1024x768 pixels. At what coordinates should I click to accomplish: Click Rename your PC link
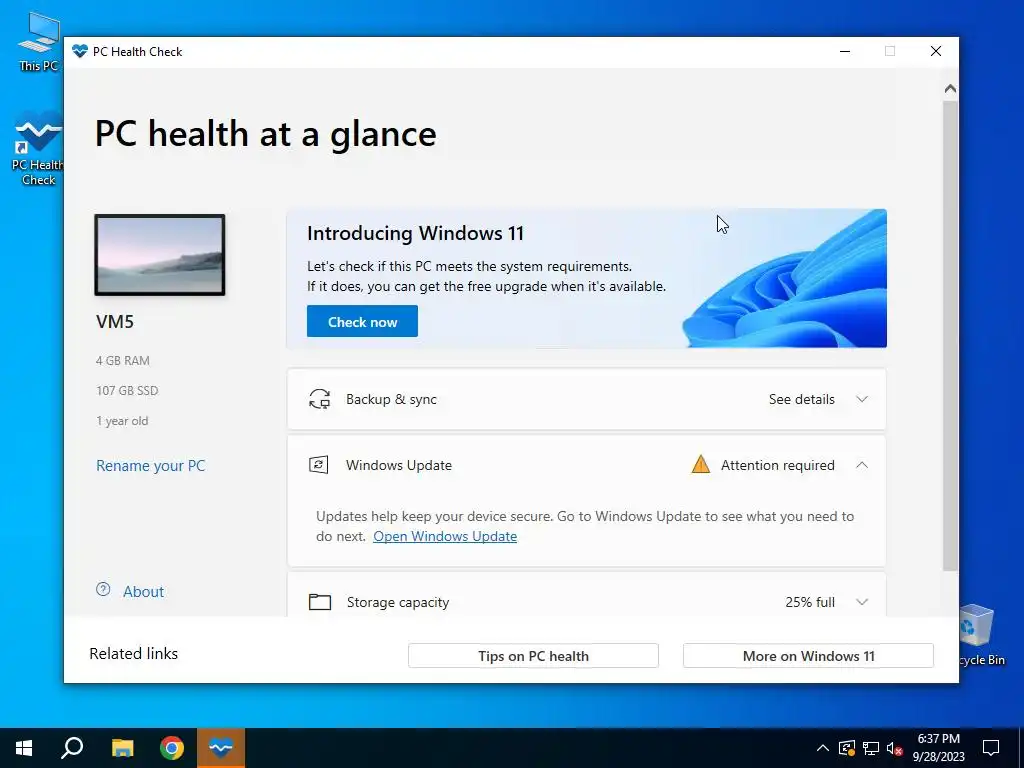click(x=150, y=466)
